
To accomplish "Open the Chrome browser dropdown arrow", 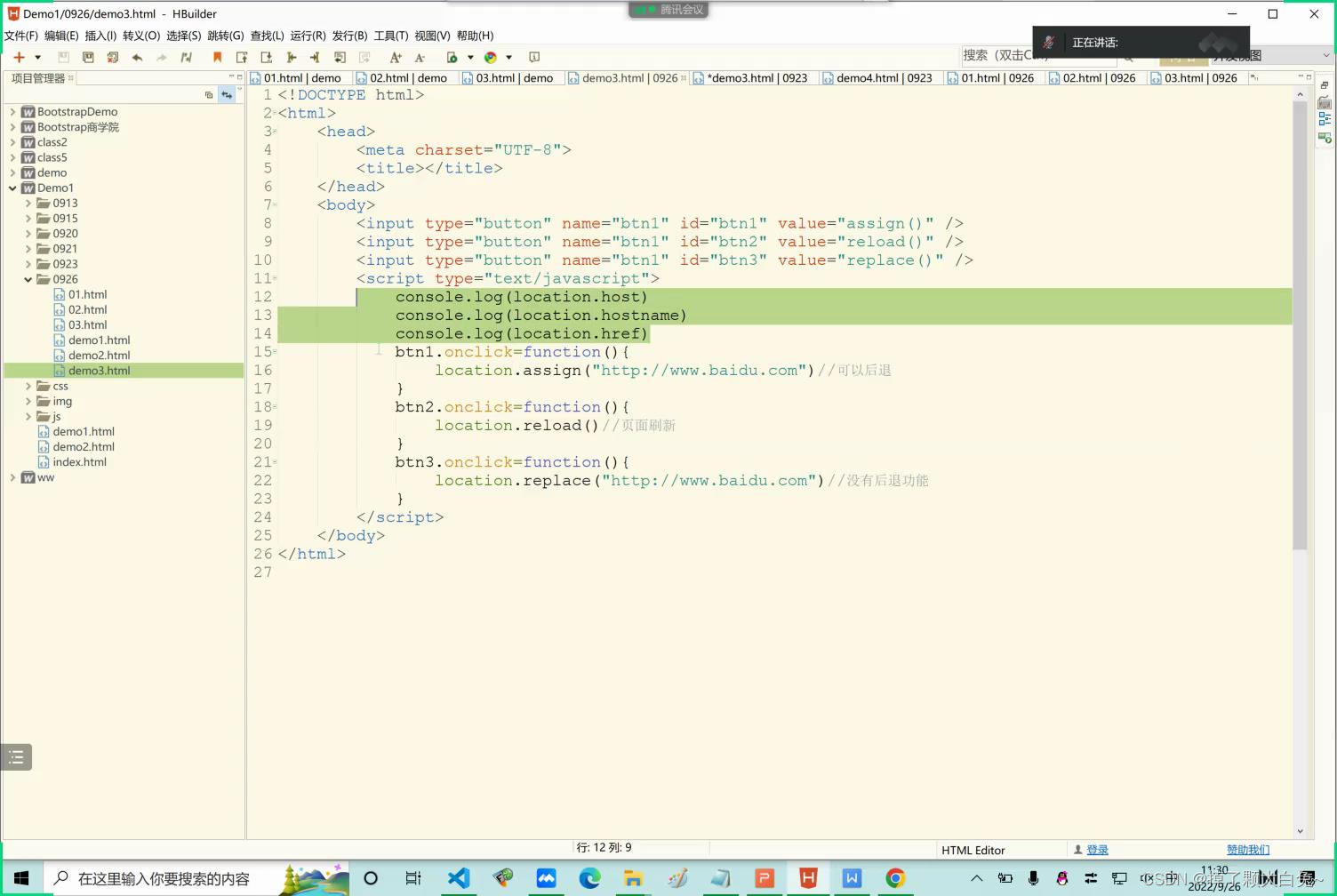I will [x=508, y=58].
